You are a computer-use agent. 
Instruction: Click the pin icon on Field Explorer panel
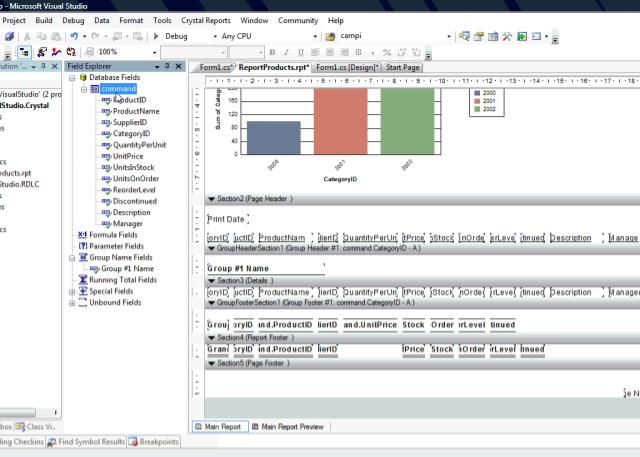(167, 66)
